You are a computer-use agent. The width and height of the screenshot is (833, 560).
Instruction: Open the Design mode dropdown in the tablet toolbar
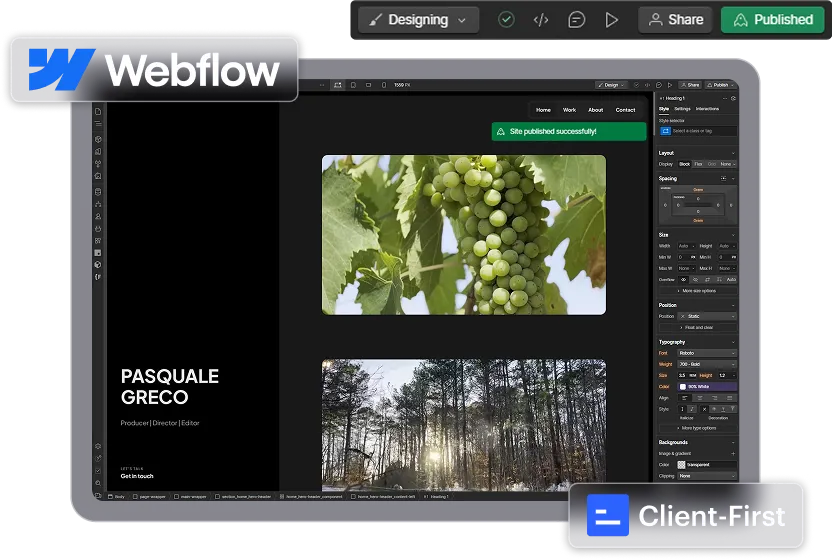tap(611, 85)
